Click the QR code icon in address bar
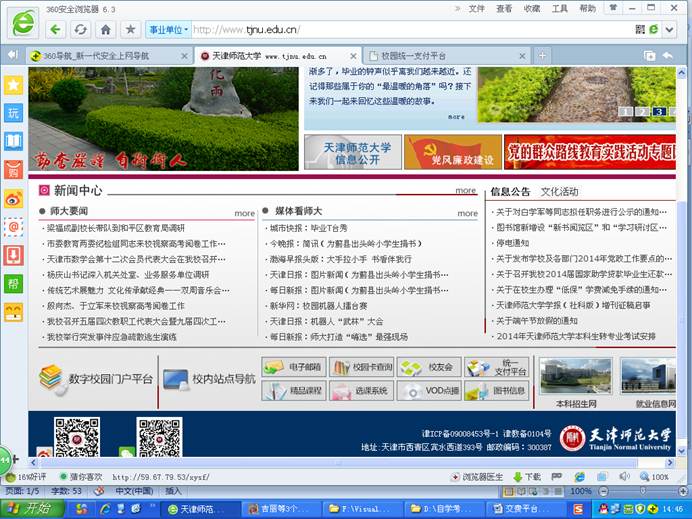The image size is (692, 519). tap(640, 30)
